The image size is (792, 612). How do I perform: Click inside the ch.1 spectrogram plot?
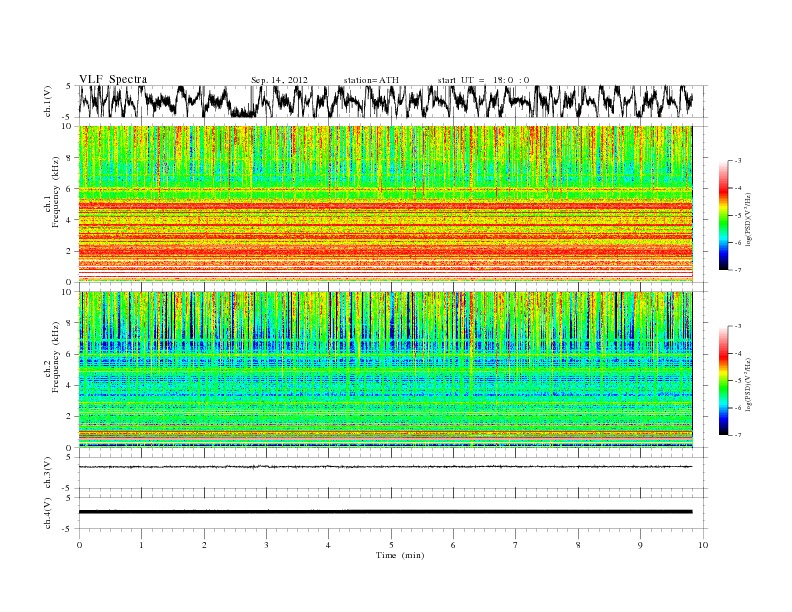[386, 204]
